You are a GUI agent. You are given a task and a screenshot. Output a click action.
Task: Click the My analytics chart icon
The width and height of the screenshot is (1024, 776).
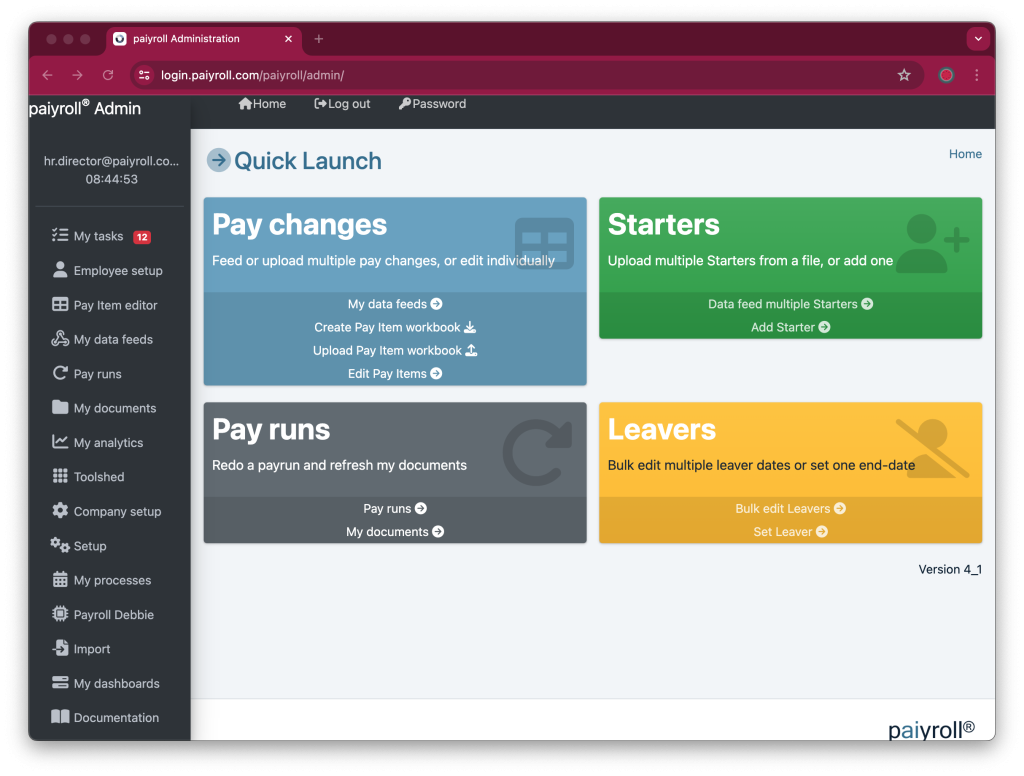pos(60,442)
